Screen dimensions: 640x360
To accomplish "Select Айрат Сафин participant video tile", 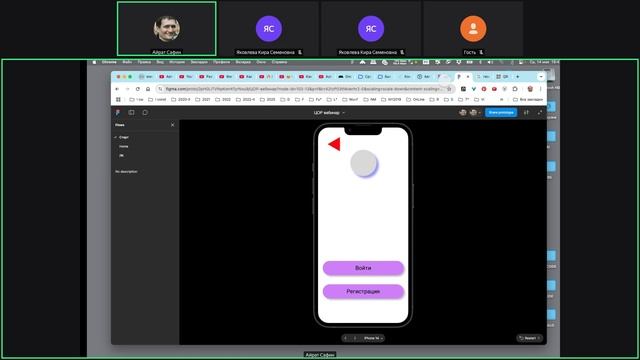I will point(167,29).
